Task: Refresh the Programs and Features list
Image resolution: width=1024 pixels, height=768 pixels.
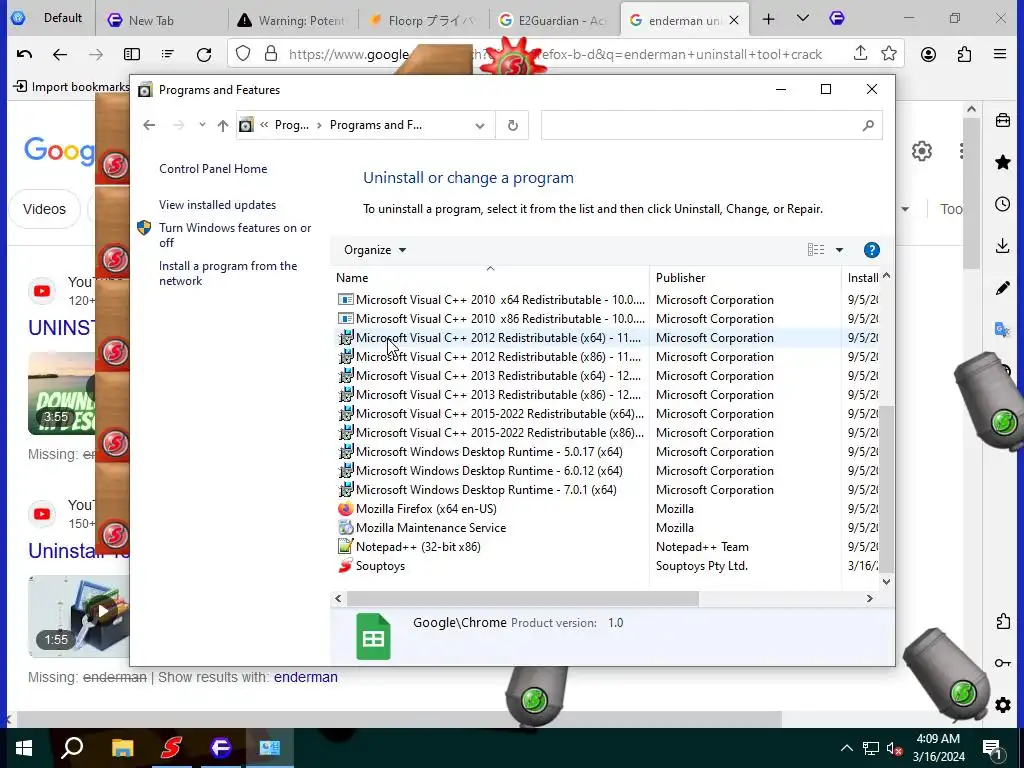Action: (x=513, y=125)
